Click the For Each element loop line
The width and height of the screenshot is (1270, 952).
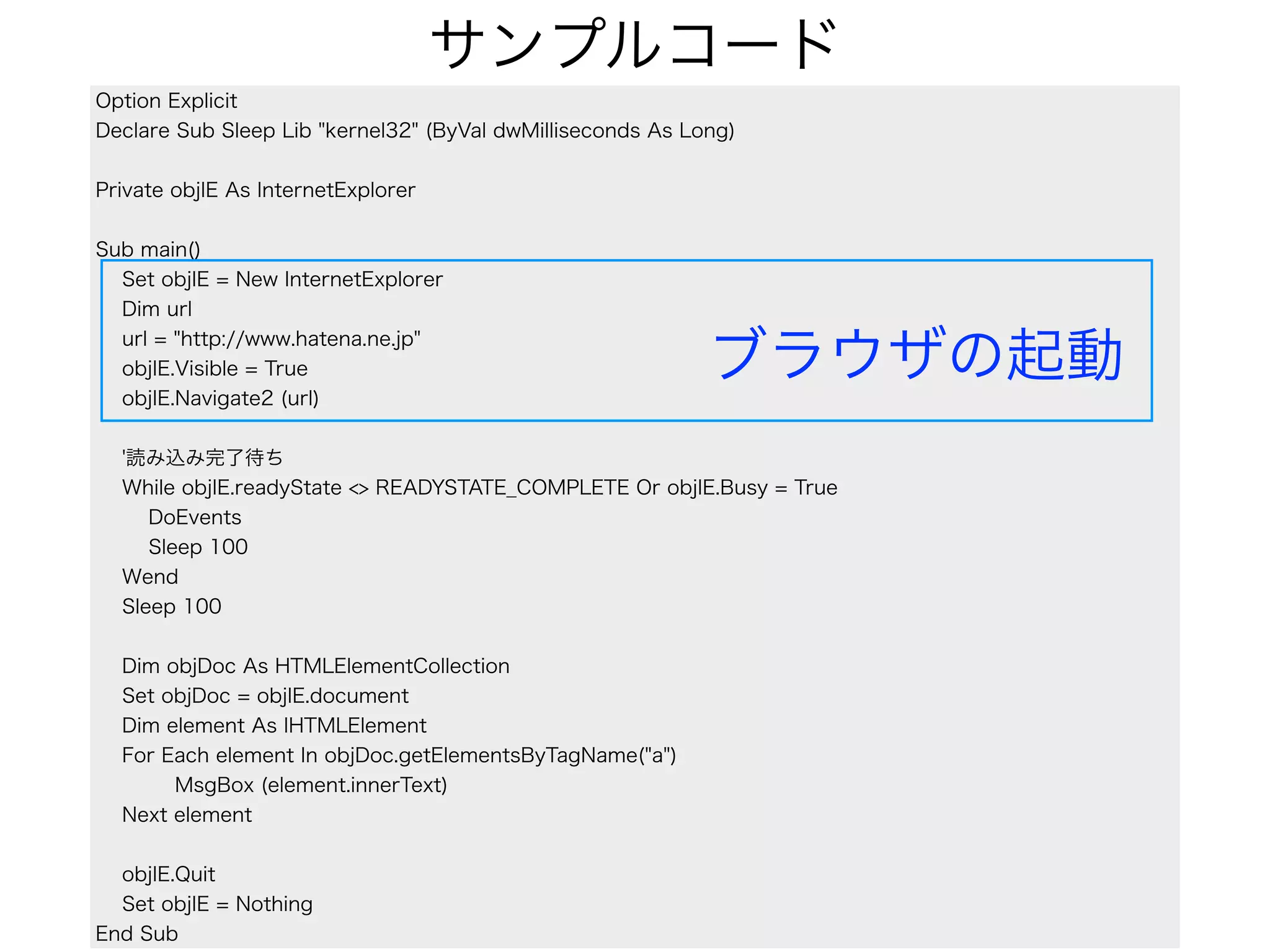pyautogui.click(x=399, y=755)
